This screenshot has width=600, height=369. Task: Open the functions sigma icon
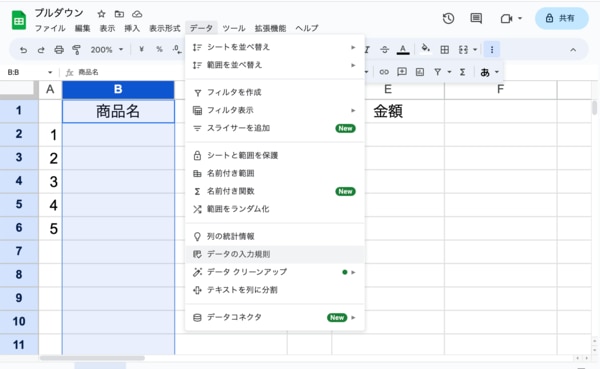point(462,72)
